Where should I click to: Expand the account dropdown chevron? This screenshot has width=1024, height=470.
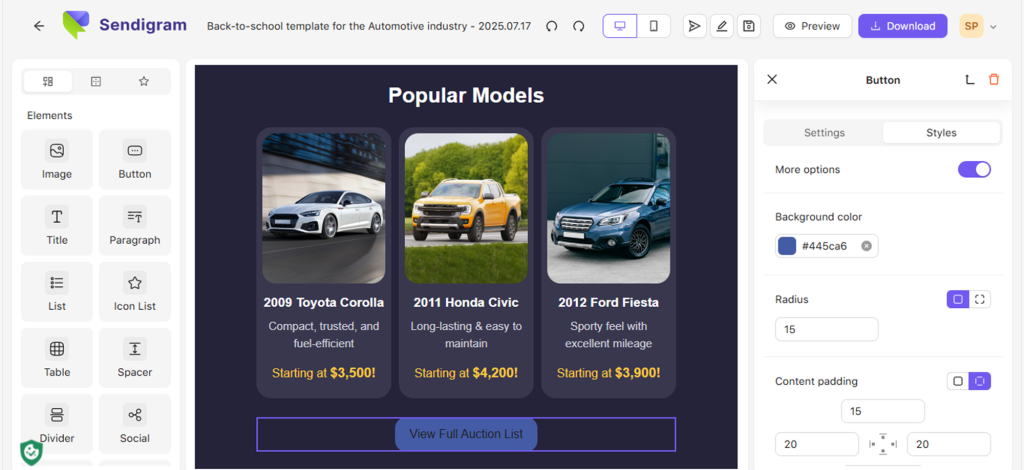coord(993,27)
